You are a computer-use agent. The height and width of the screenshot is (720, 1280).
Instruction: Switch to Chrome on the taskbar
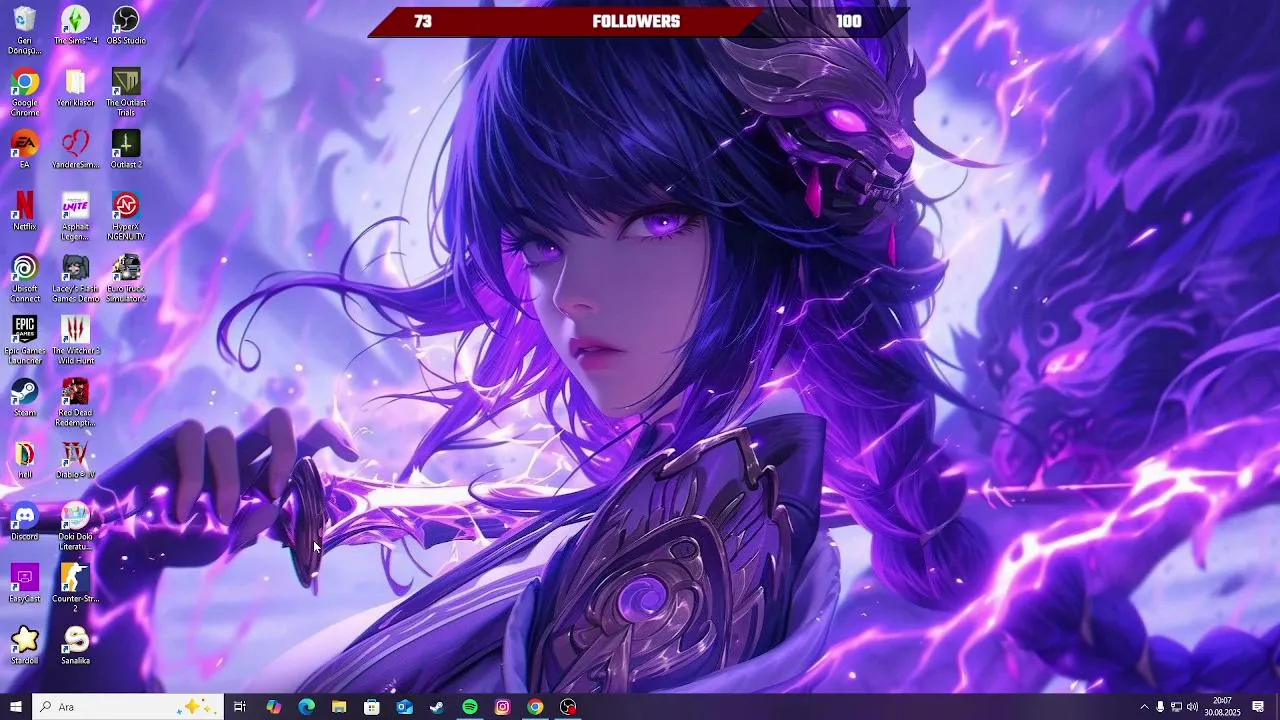click(536, 707)
